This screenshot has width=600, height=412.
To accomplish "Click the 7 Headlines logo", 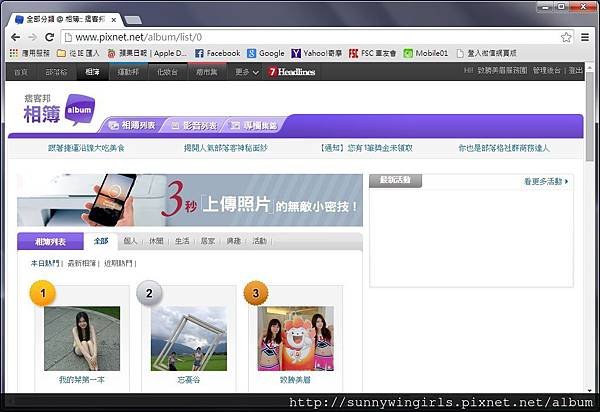I will tap(292, 72).
